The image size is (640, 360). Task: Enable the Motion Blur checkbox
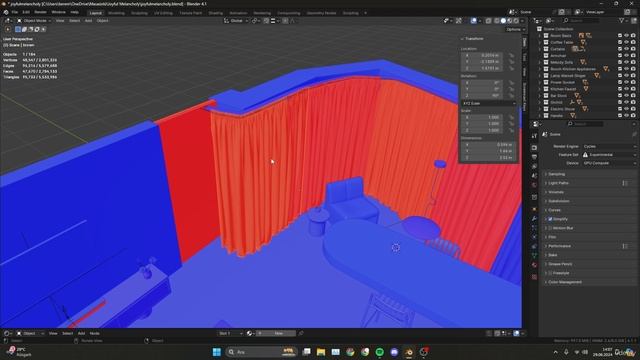click(x=550, y=228)
